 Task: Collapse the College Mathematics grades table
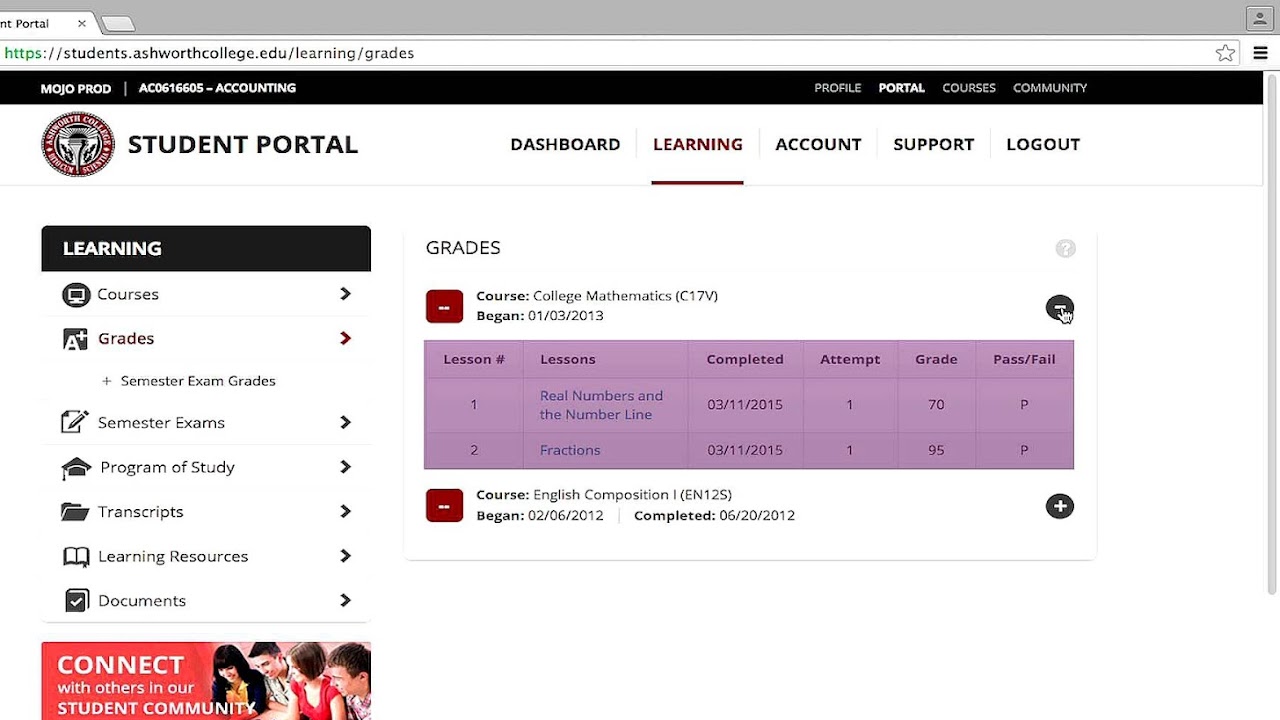1059,308
